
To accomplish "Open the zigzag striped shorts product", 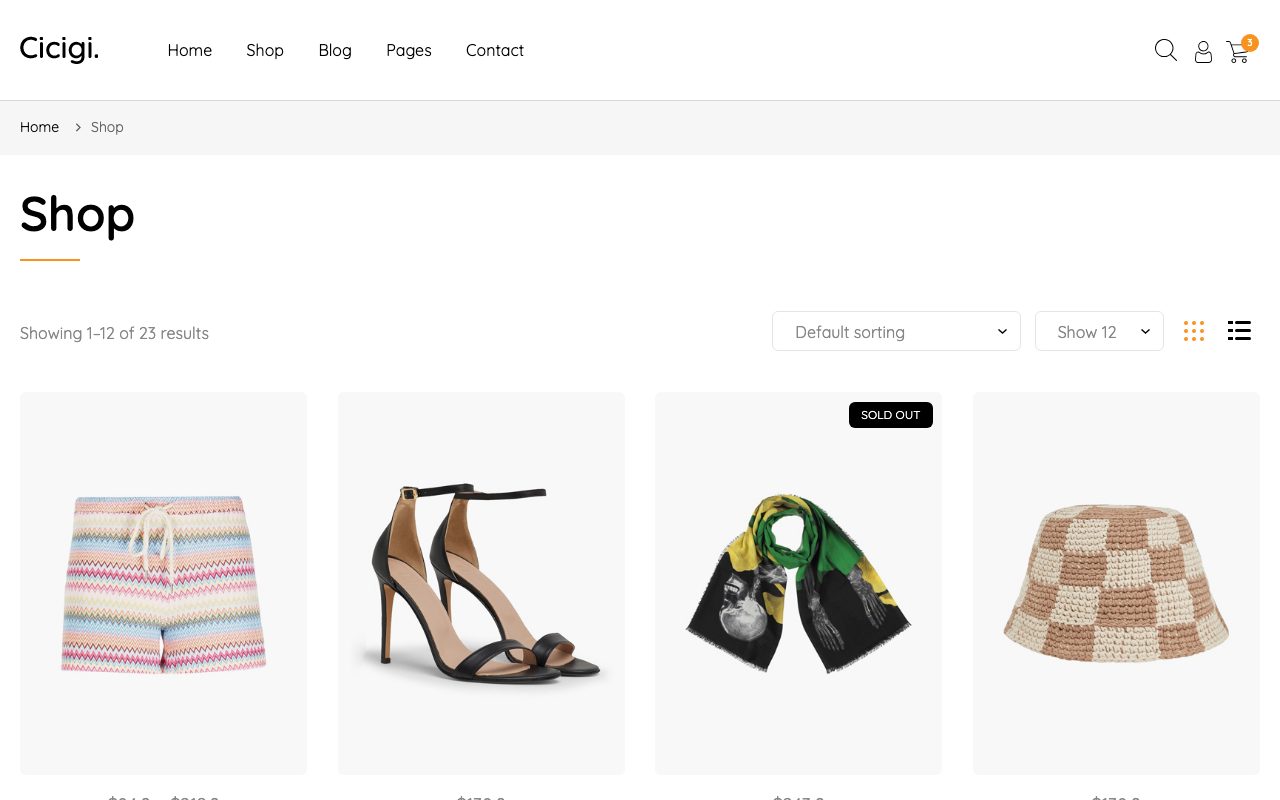I will [164, 583].
